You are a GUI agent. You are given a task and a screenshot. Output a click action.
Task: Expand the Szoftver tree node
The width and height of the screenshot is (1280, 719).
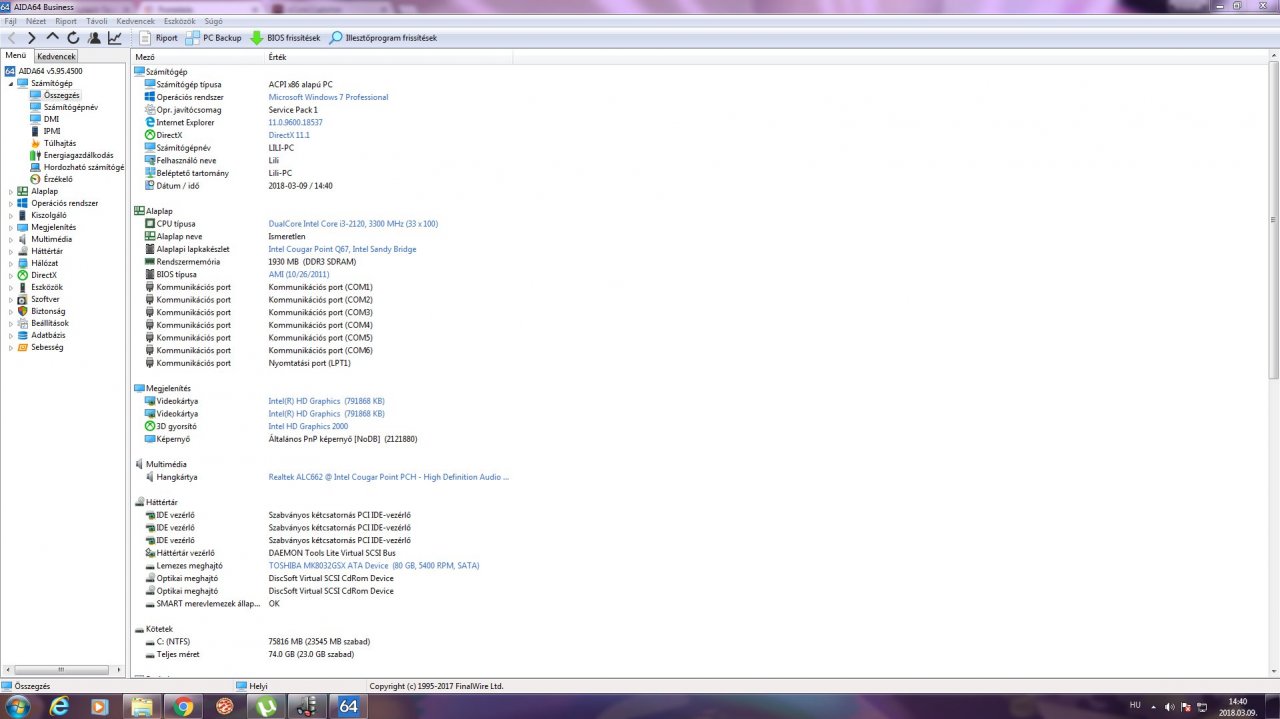11,299
